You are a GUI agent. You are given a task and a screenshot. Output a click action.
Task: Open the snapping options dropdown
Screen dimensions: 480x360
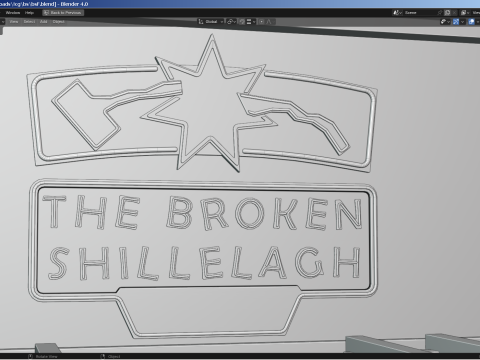point(251,22)
